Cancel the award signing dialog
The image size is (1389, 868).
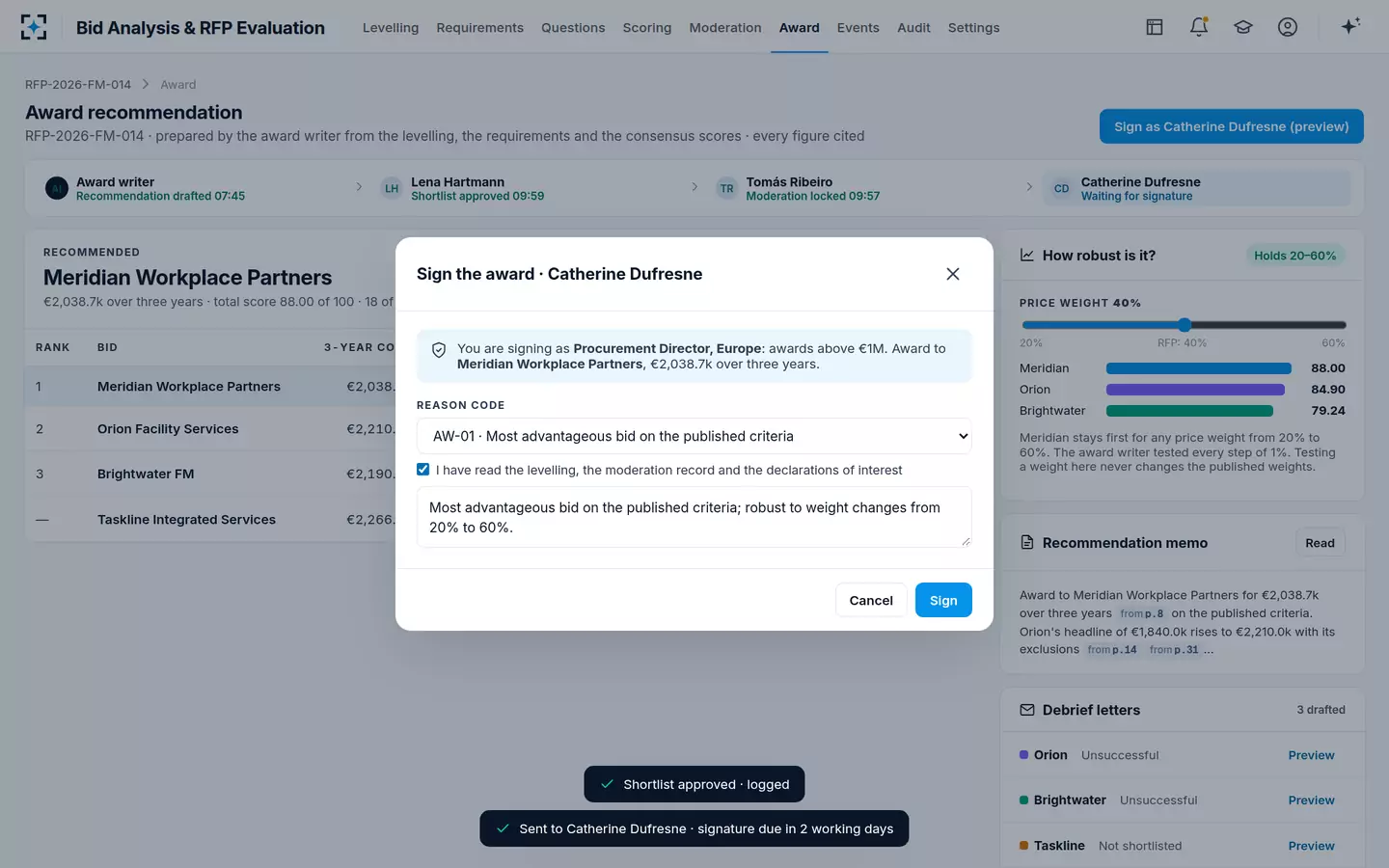pos(871,600)
